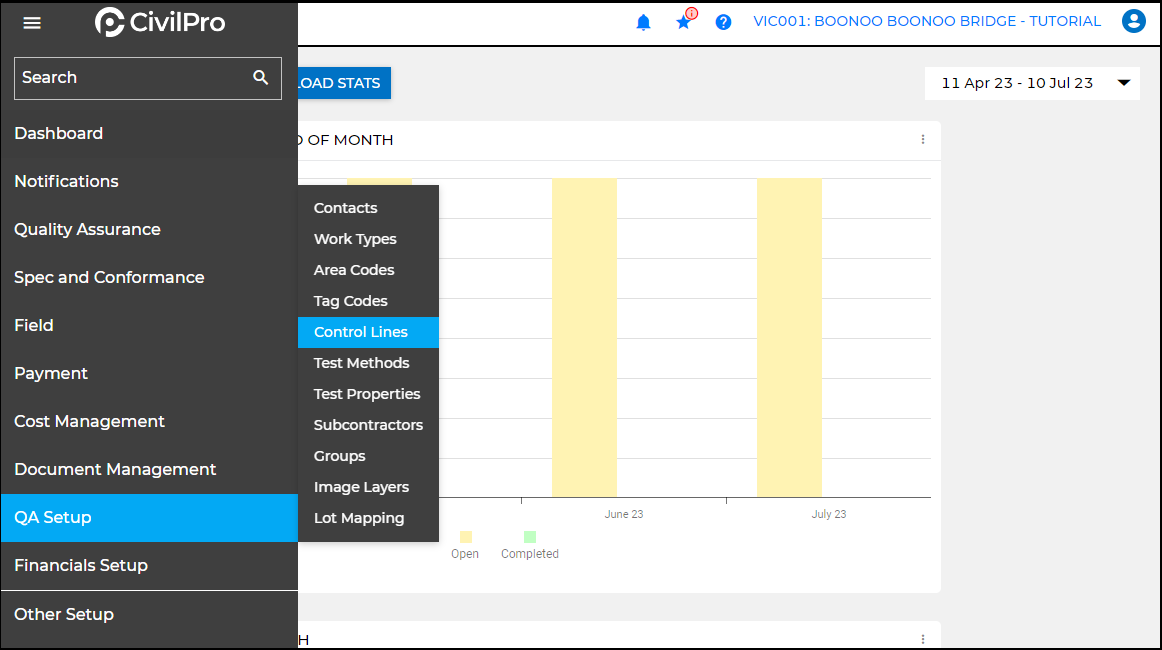This screenshot has width=1162, height=650.
Task: Click the Open legend label
Action: 465,554
